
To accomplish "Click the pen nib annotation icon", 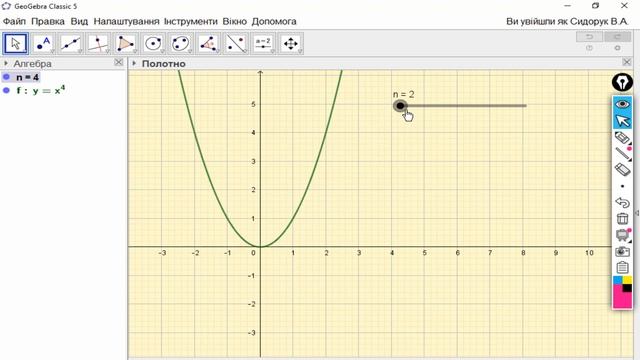I will point(622,82).
